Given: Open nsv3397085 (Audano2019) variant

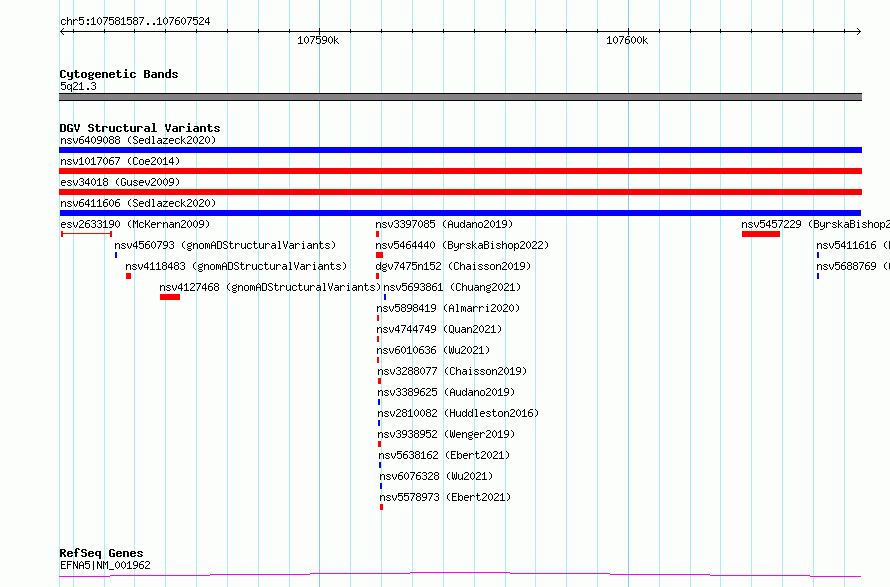Looking at the screenshot, I should [444, 224].
